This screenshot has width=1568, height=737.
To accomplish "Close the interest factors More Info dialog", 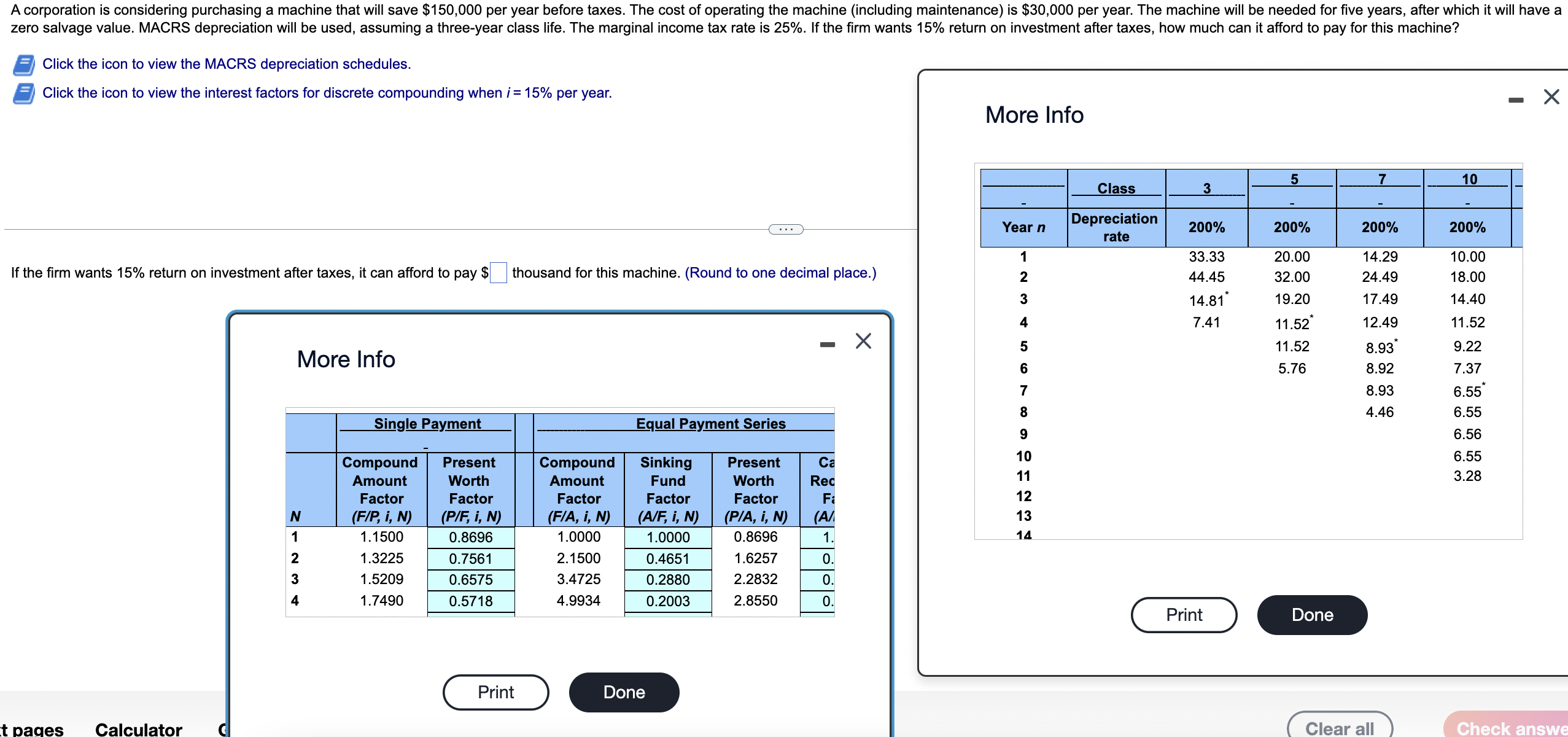I will coord(863,341).
